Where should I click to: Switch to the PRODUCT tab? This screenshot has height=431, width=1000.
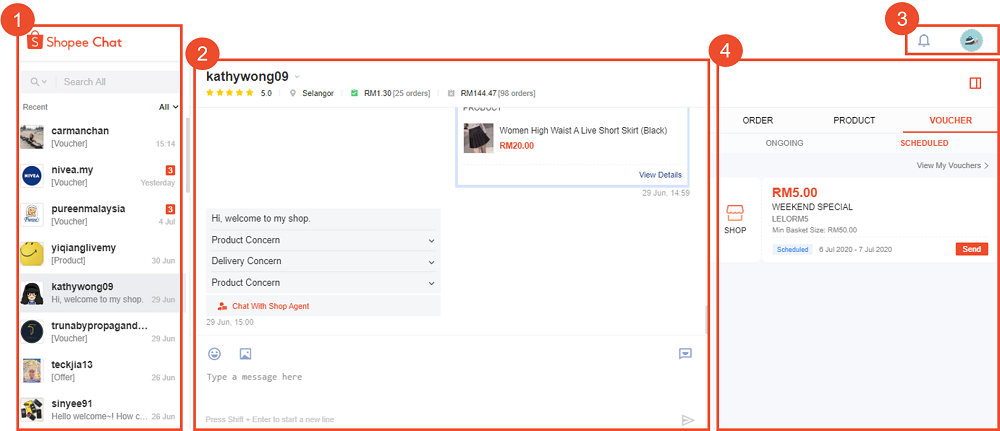pyautogui.click(x=854, y=120)
